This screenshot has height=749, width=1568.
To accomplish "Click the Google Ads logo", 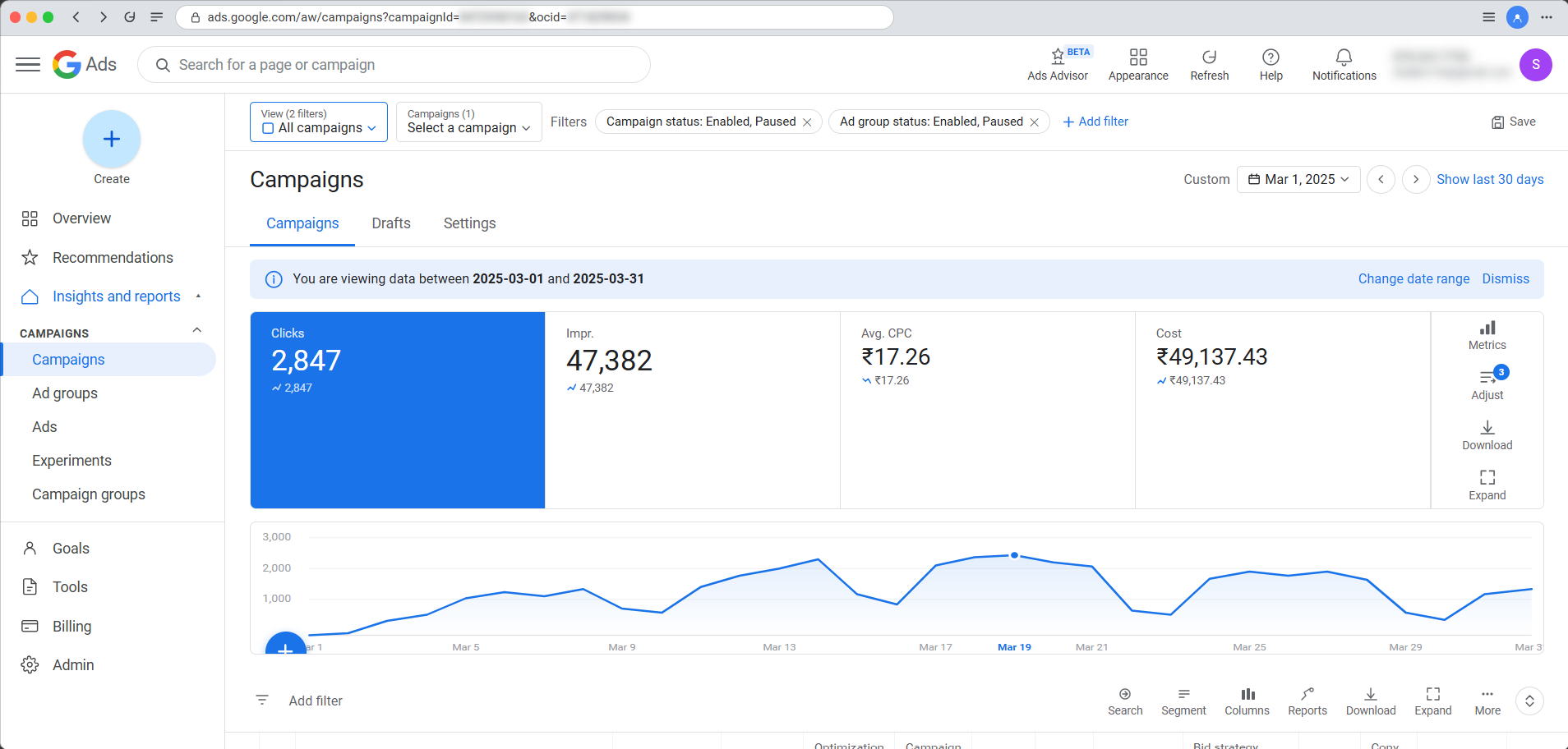I will 85,64.
